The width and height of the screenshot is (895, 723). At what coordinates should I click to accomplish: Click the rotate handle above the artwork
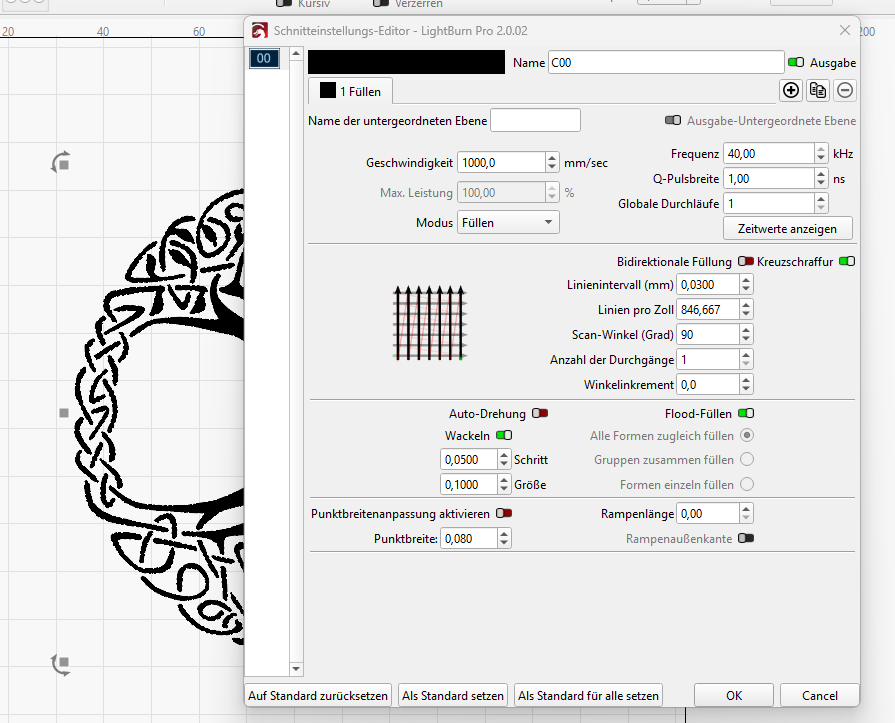(x=60, y=162)
